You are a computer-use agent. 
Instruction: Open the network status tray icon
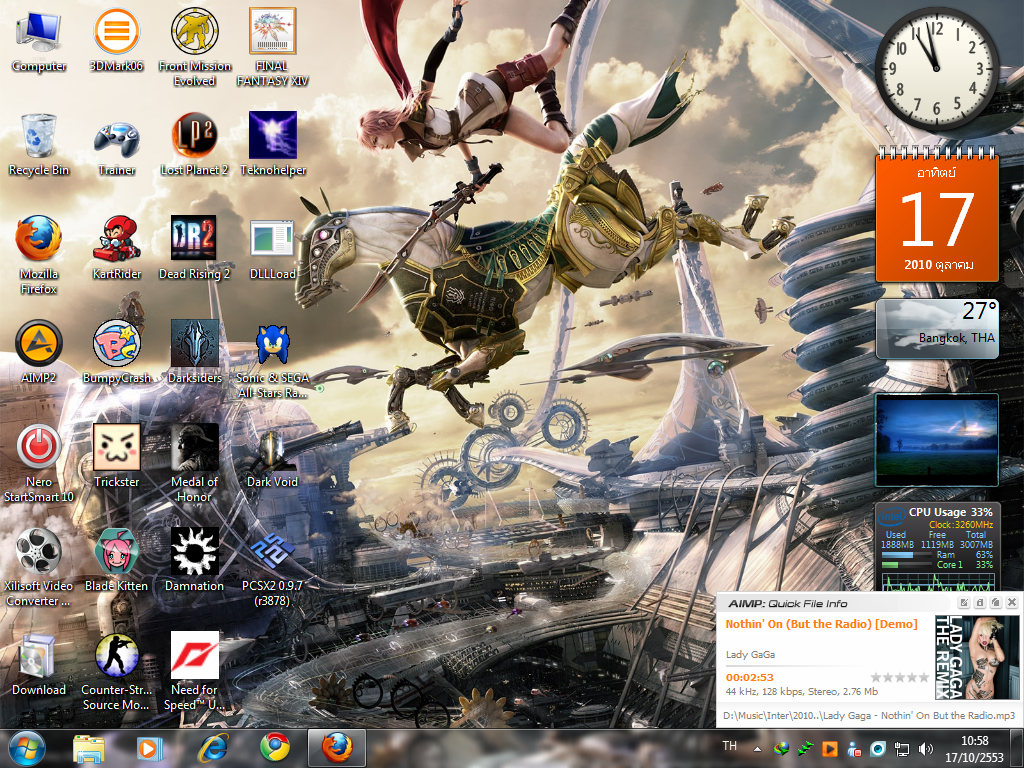pyautogui.click(x=902, y=749)
